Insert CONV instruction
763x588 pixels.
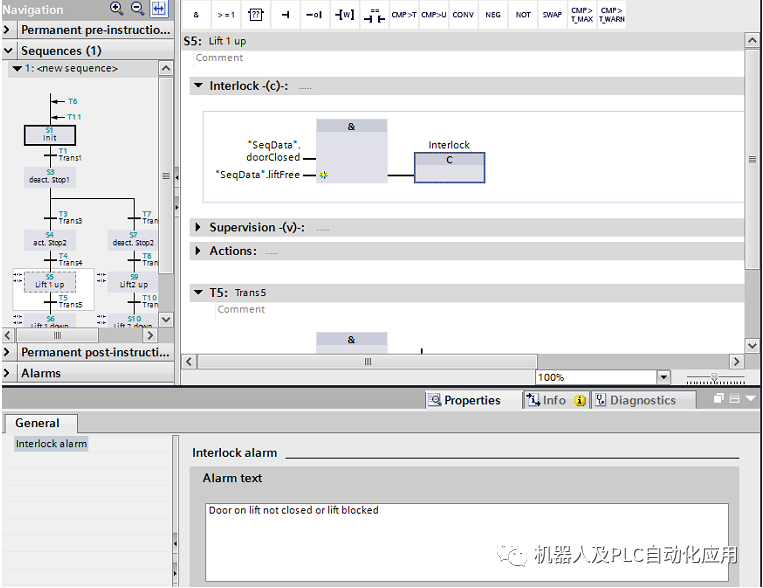[x=463, y=15]
